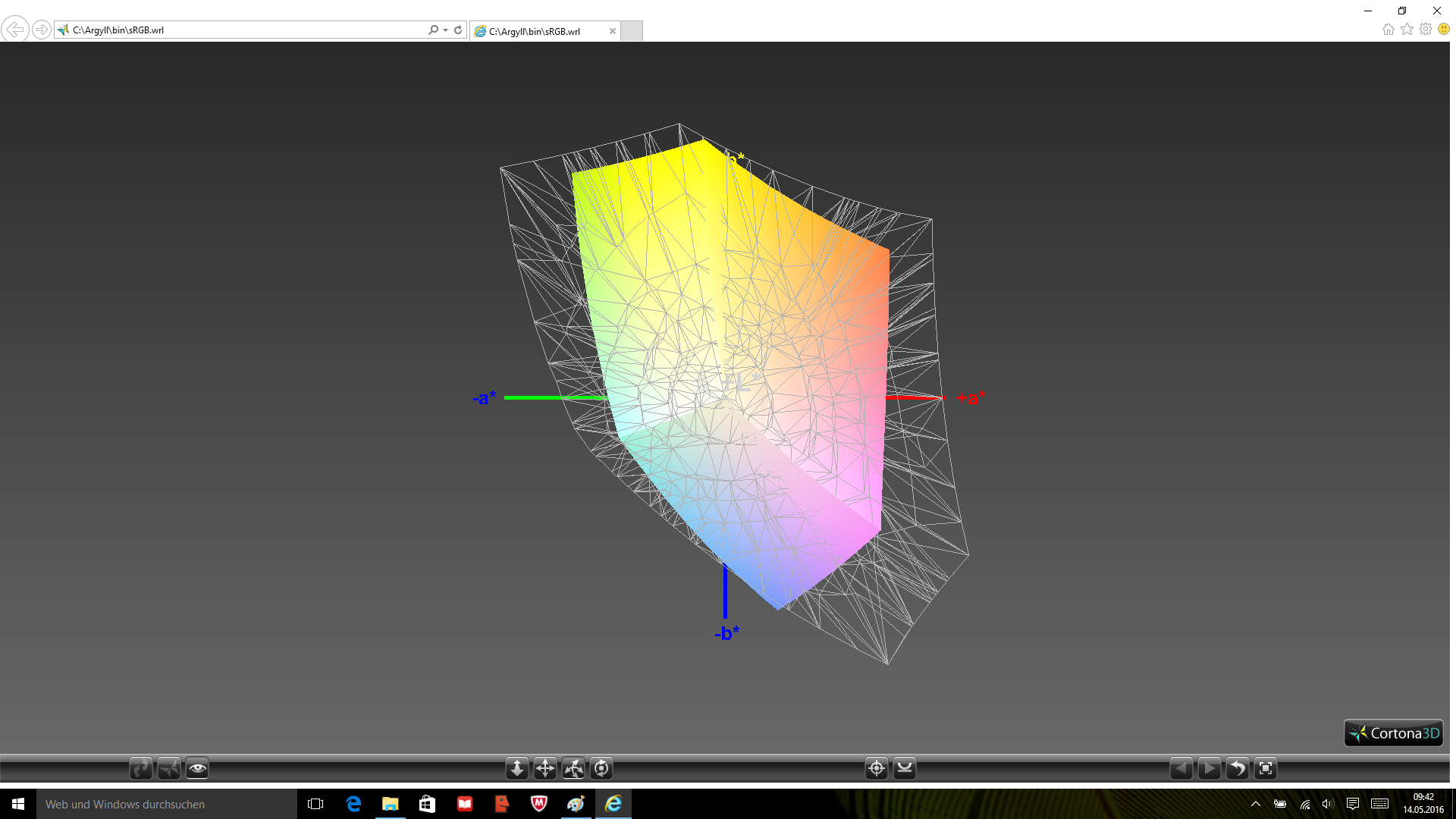Activate the Goto crosshair tool

pos(877,768)
